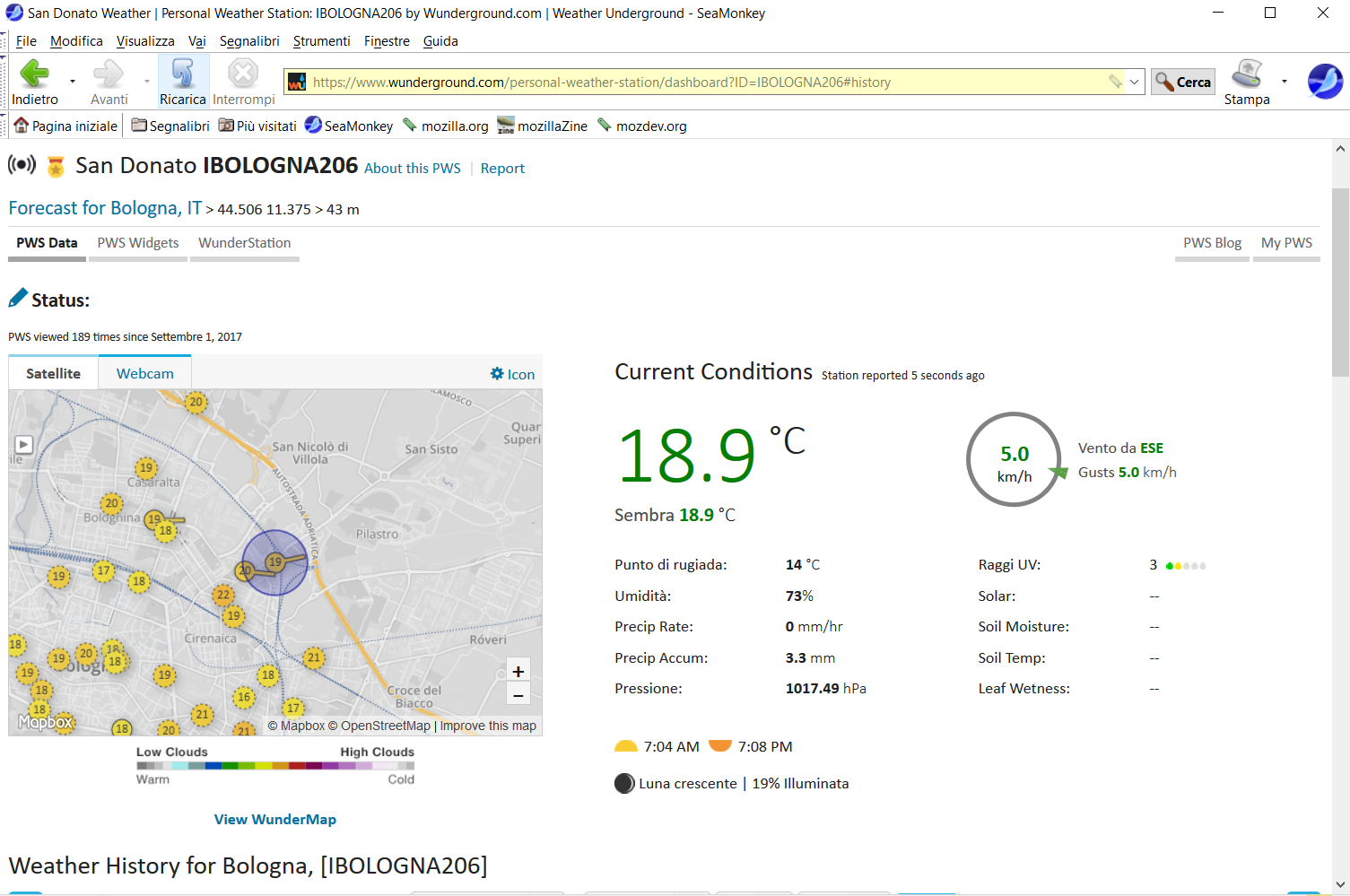Switch to PWS Widgets tab
This screenshot has height=896, width=1350.
tap(138, 243)
